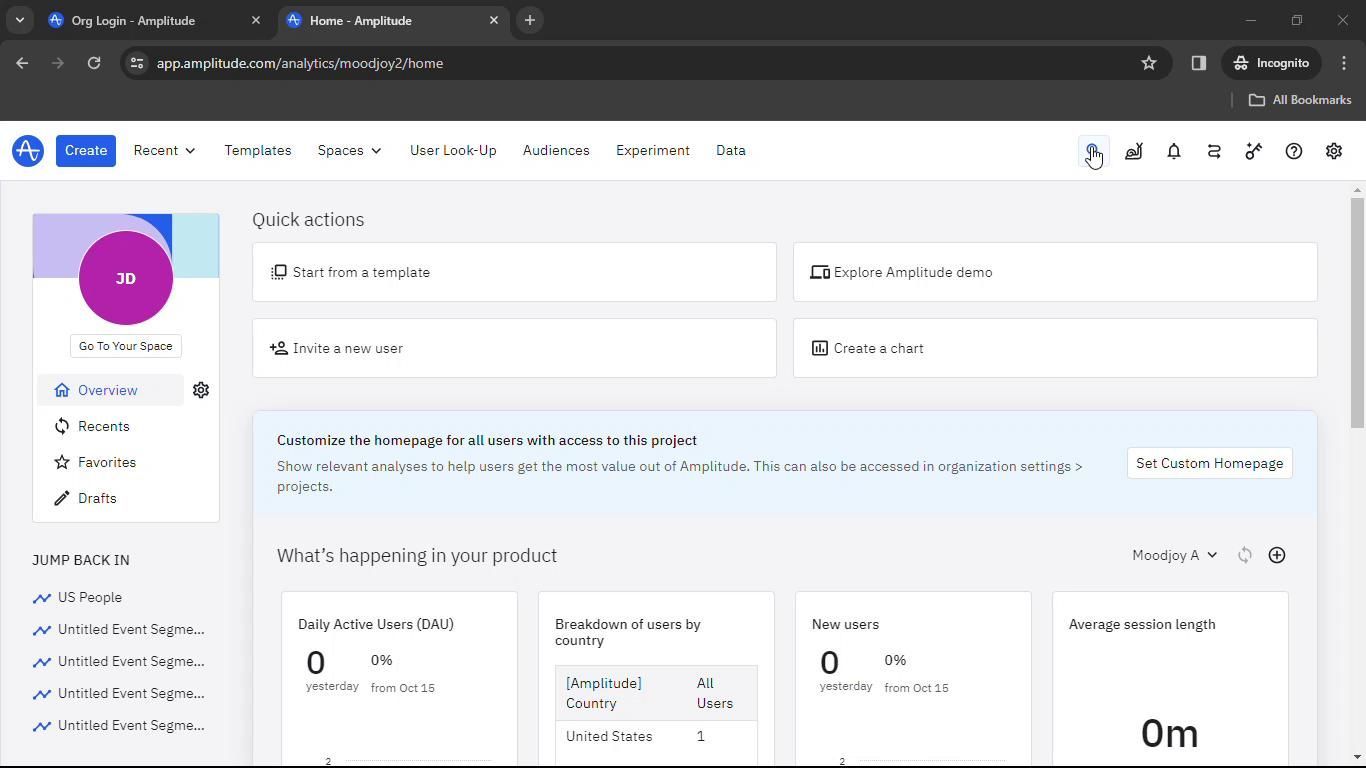
Task: Open the notifications bell
Action: tap(1174, 151)
